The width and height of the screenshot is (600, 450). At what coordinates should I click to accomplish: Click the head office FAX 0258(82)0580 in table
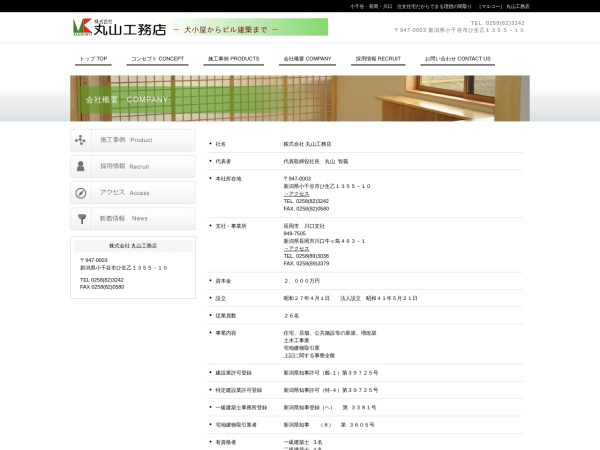point(306,209)
